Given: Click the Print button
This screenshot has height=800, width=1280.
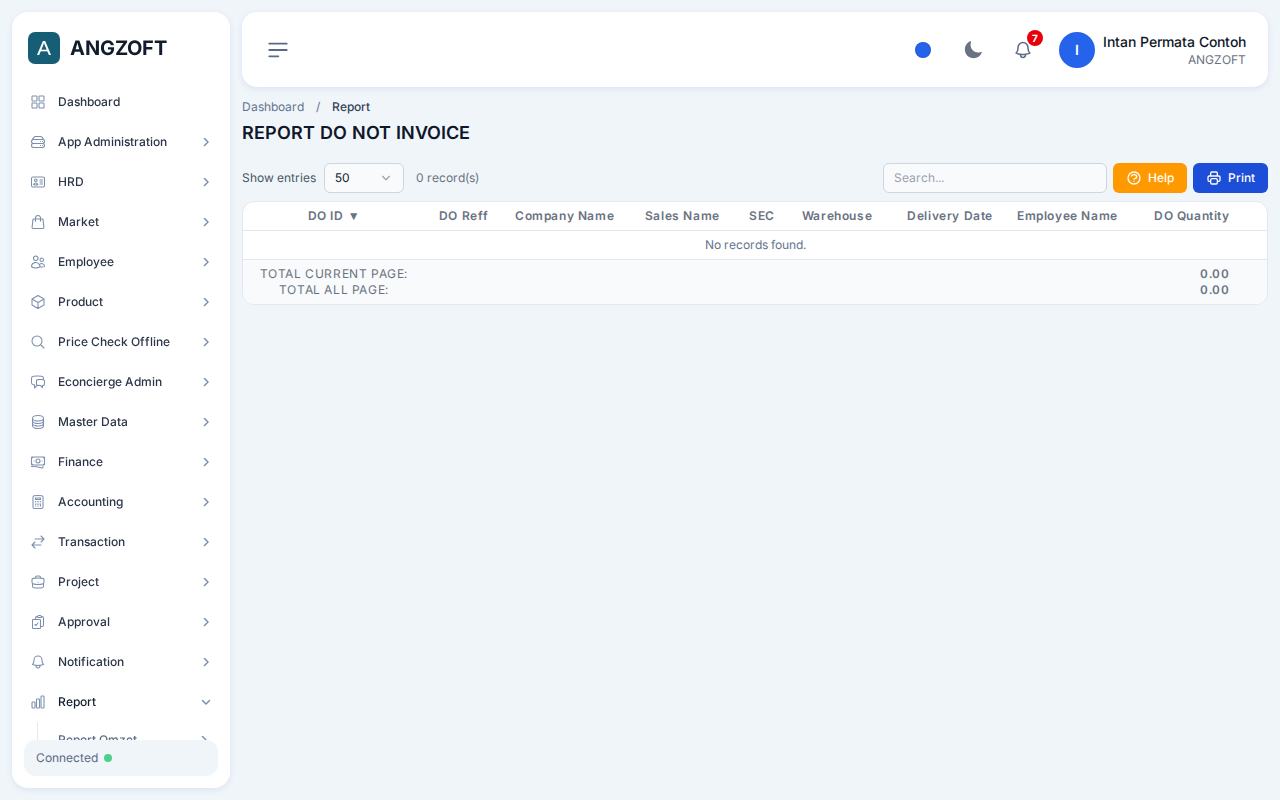Looking at the screenshot, I should [x=1230, y=178].
